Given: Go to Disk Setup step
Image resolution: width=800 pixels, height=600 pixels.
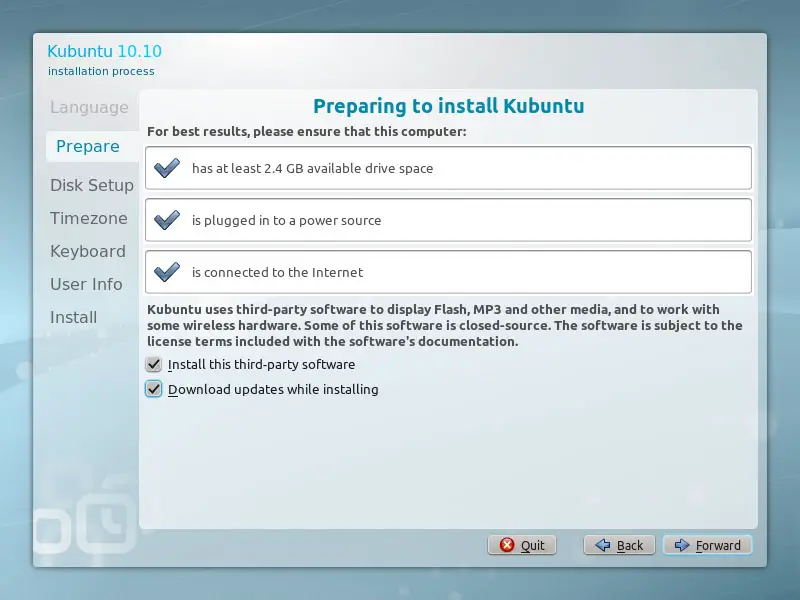Looking at the screenshot, I should [x=92, y=185].
